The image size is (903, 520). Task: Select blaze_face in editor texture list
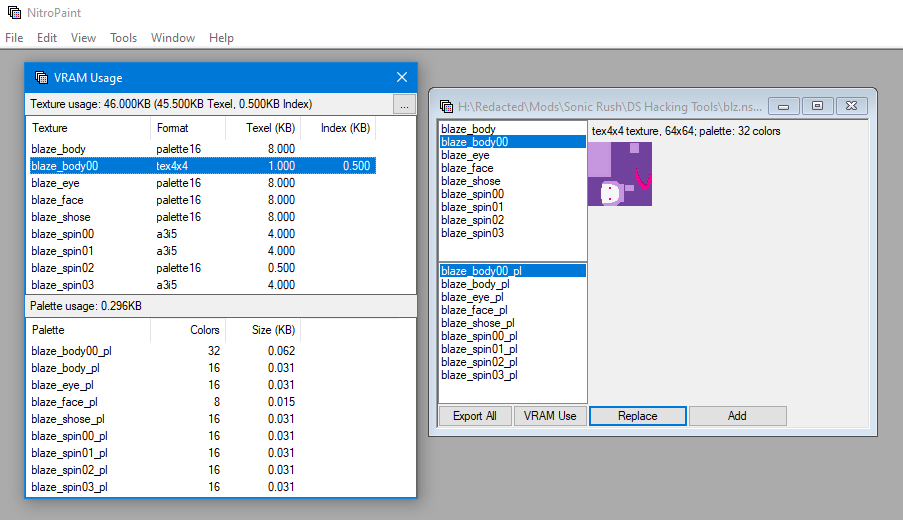click(x=513, y=168)
